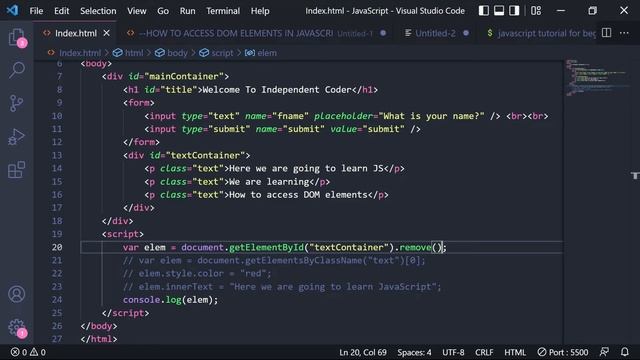Image resolution: width=640 pixels, height=360 pixels.
Task: Toggle the primary side bar layout icon
Action: pos(484,11)
